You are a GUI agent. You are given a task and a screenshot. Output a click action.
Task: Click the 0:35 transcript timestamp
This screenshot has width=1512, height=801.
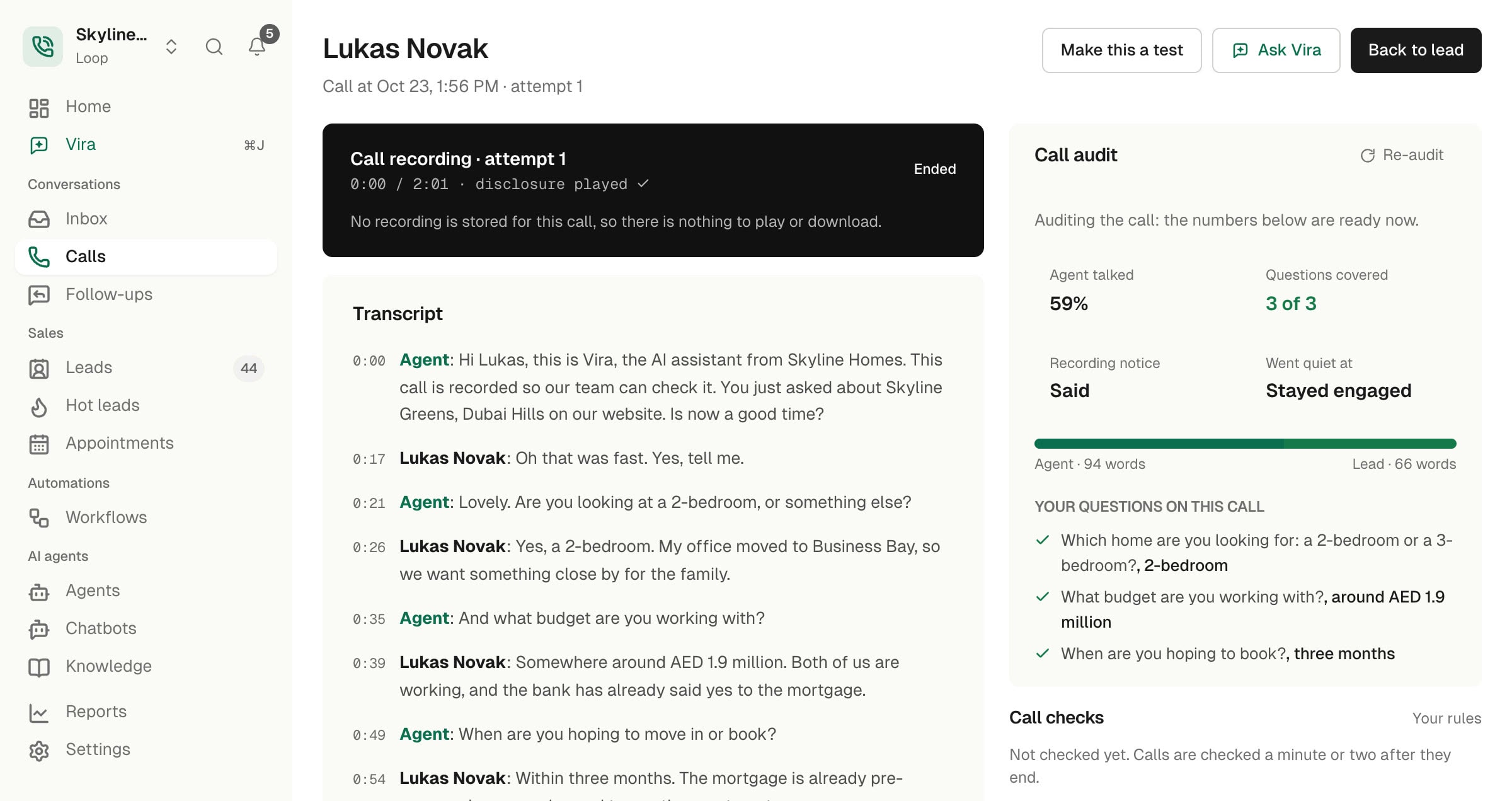pyautogui.click(x=369, y=619)
